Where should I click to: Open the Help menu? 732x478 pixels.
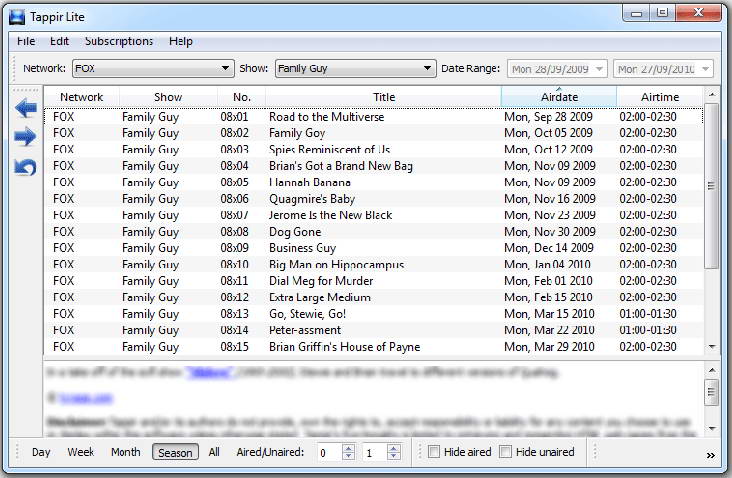click(181, 41)
